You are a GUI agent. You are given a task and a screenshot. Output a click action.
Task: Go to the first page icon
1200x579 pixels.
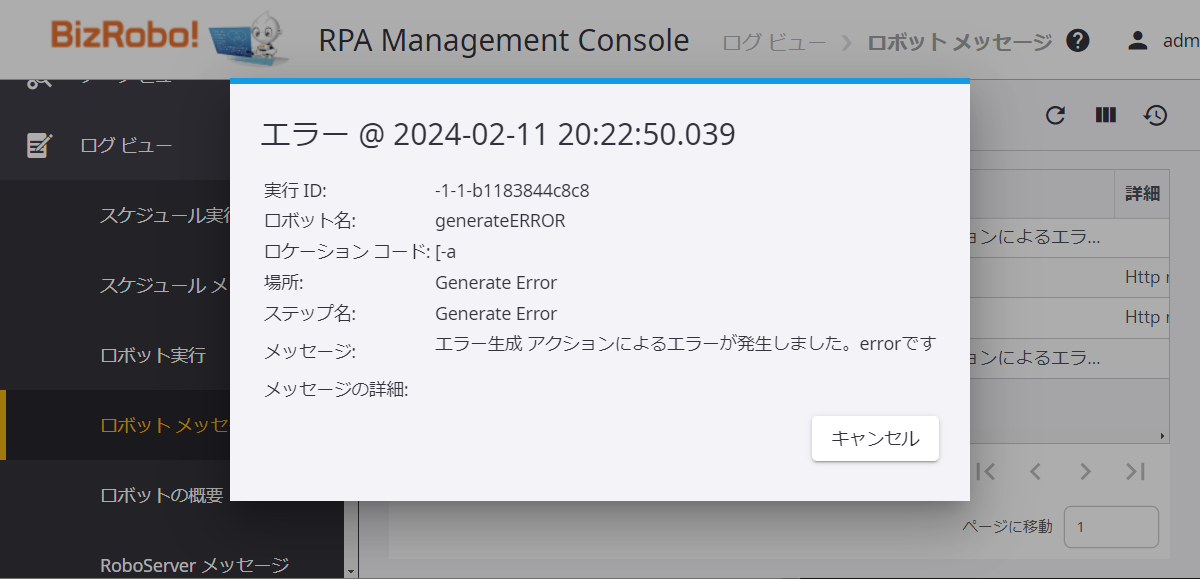(985, 471)
